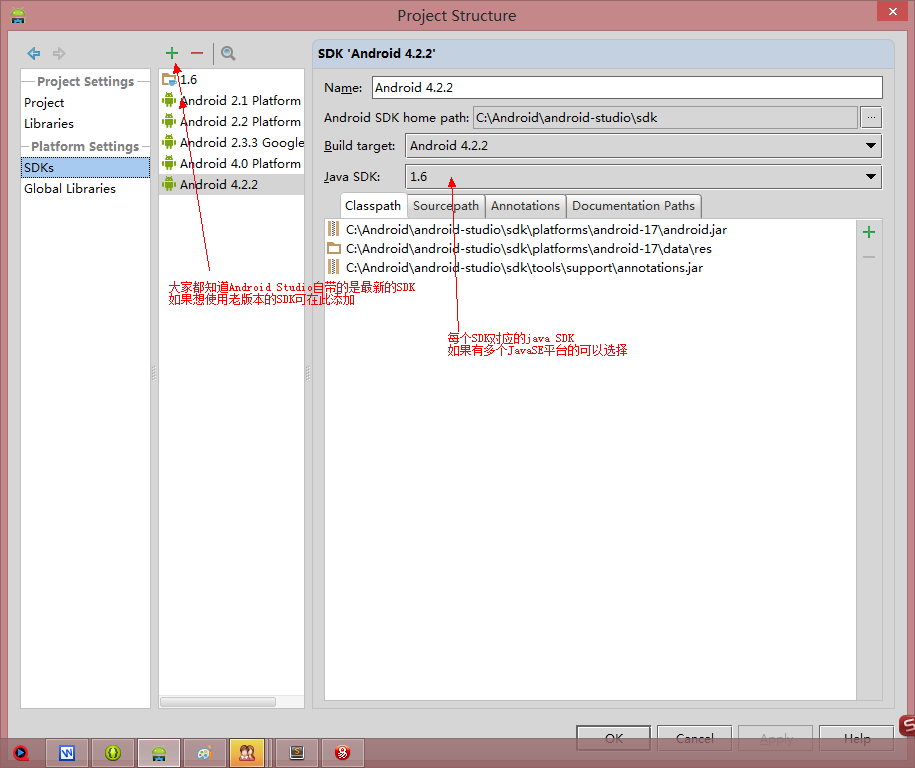
Task: Add a classpath entry with the green plus
Action: pyautogui.click(x=869, y=232)
